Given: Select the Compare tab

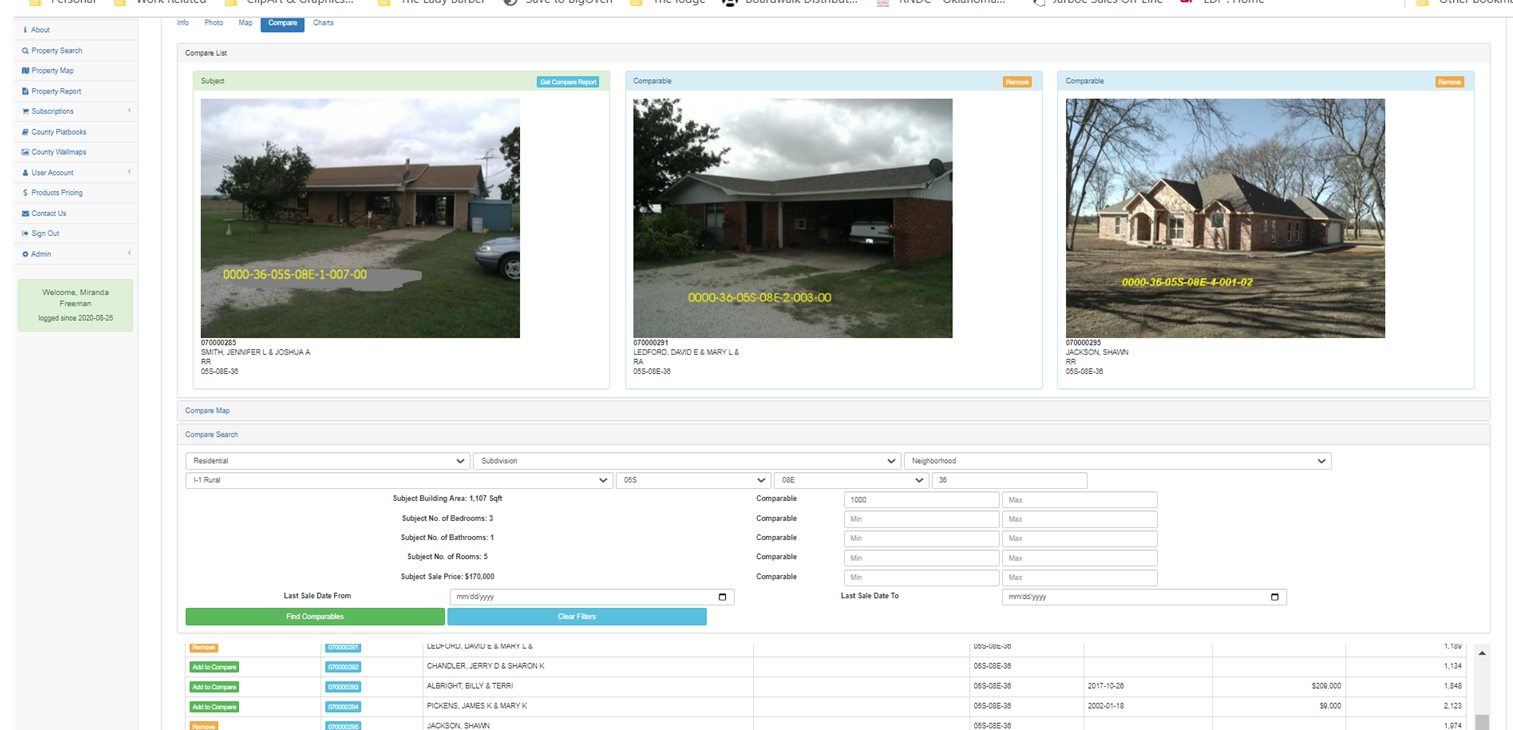Looking at the screenshot, I should click(x=283, y=23).
